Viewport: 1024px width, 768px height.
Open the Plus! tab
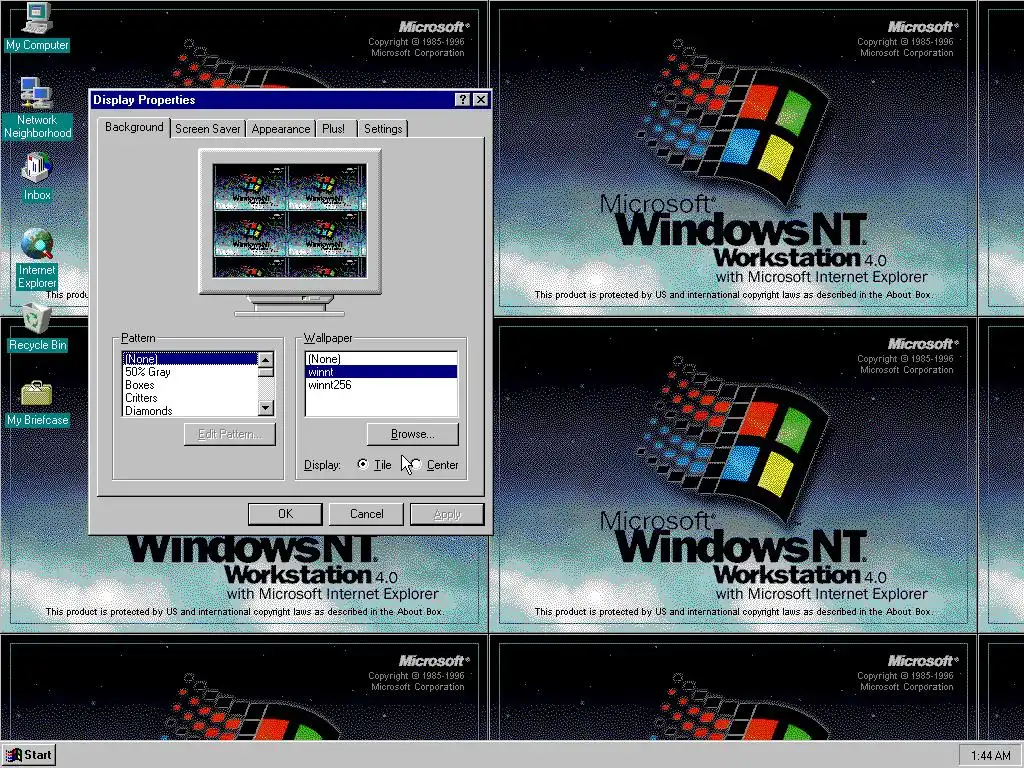click(x=334, y=129)
